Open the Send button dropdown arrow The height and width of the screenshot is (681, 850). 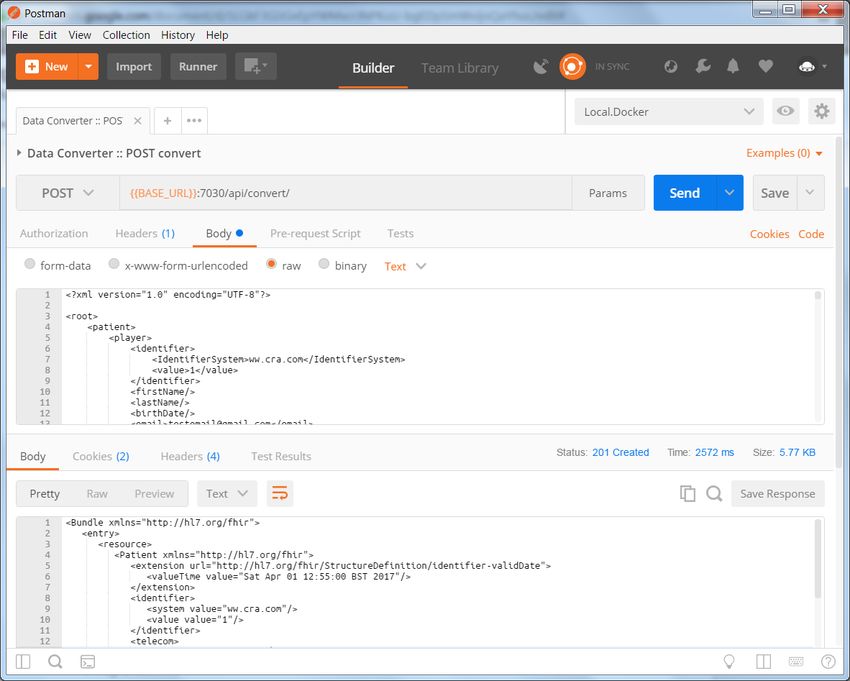[x=730, y=192]
